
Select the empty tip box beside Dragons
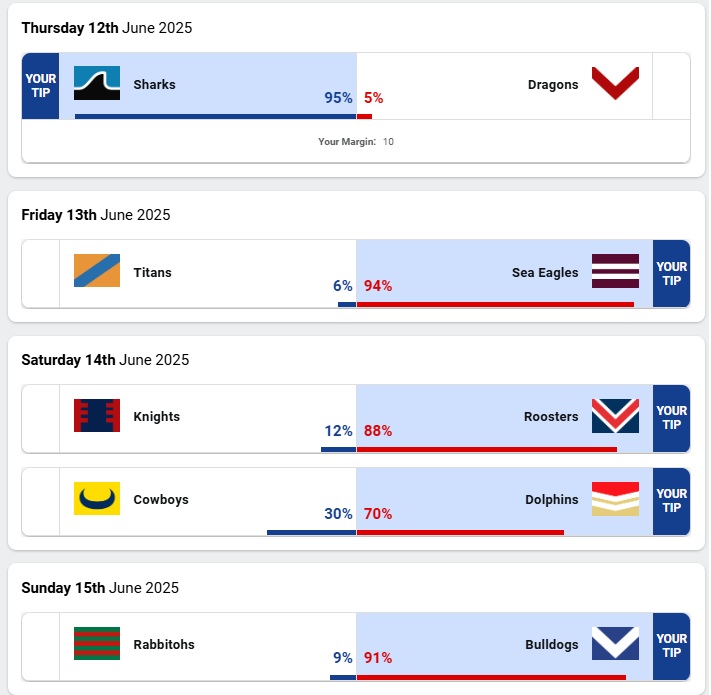point(671,86)
